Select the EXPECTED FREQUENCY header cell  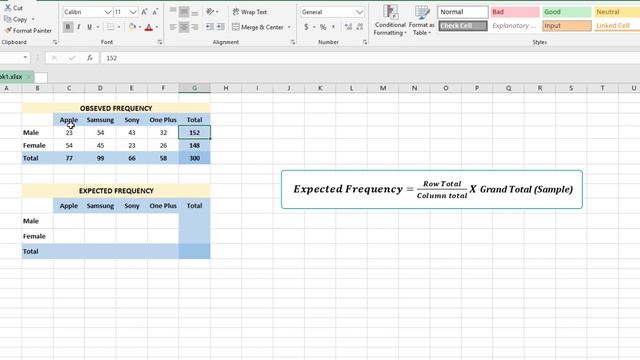click(116, 191)
